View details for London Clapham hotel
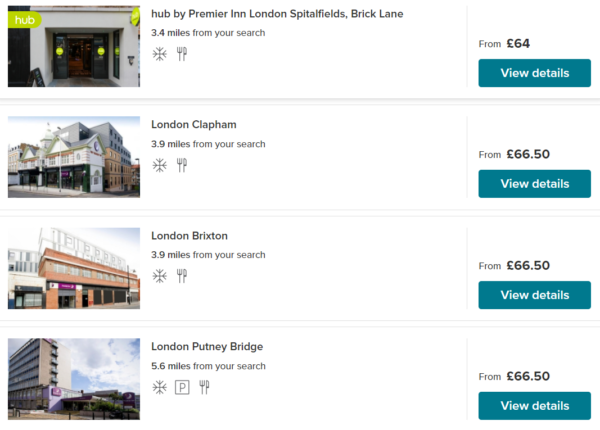Viewport: 600px width, 430px height. [x=534, y=184]
